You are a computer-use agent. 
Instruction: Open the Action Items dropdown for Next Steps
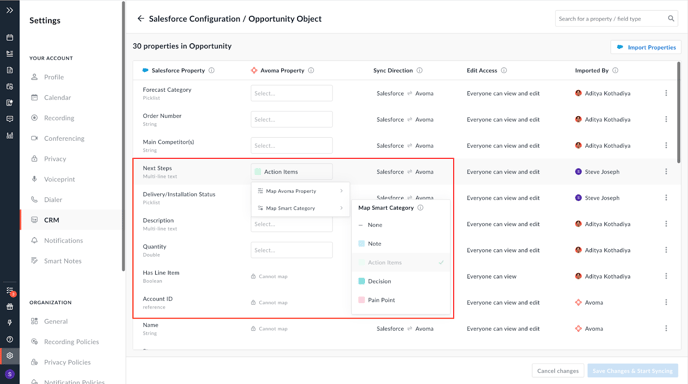pos(291,172)
